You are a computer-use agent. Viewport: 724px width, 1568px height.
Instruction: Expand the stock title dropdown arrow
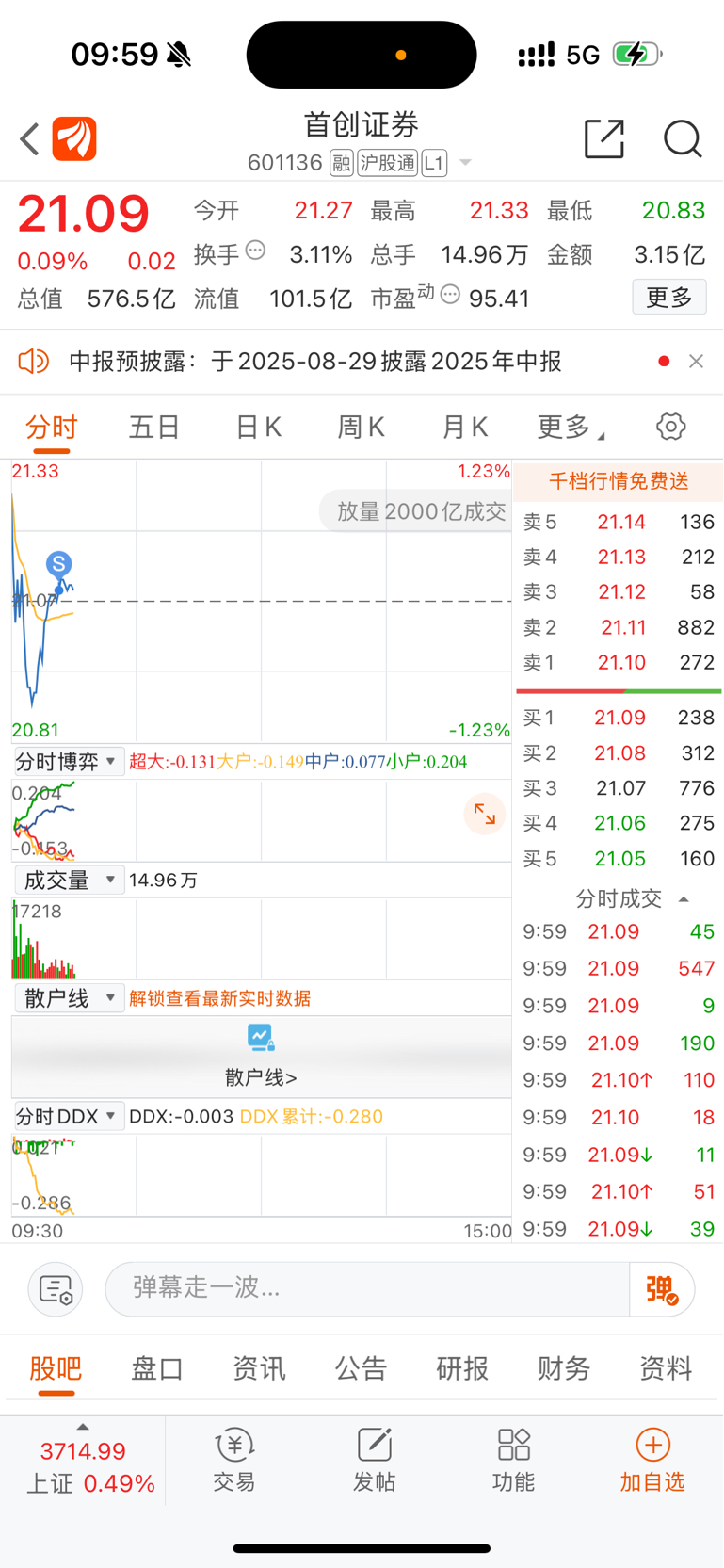[465, 163]
